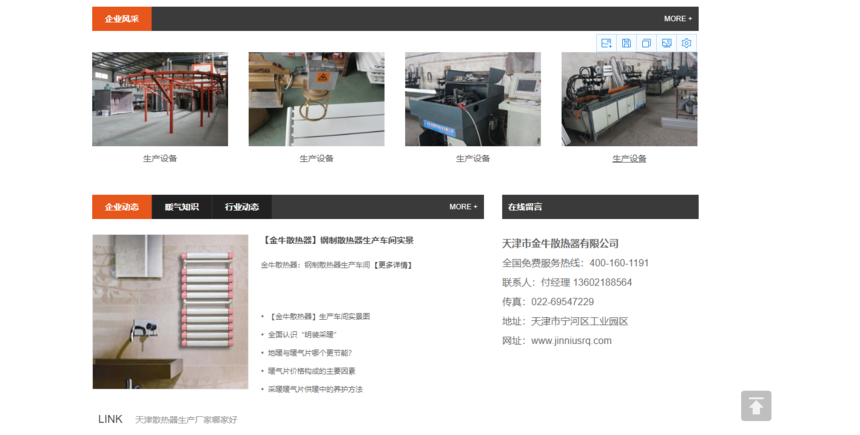Viewport: 860px width, 435px height.
Task: Click the towel radiator news image
Action: coord(170,312)
